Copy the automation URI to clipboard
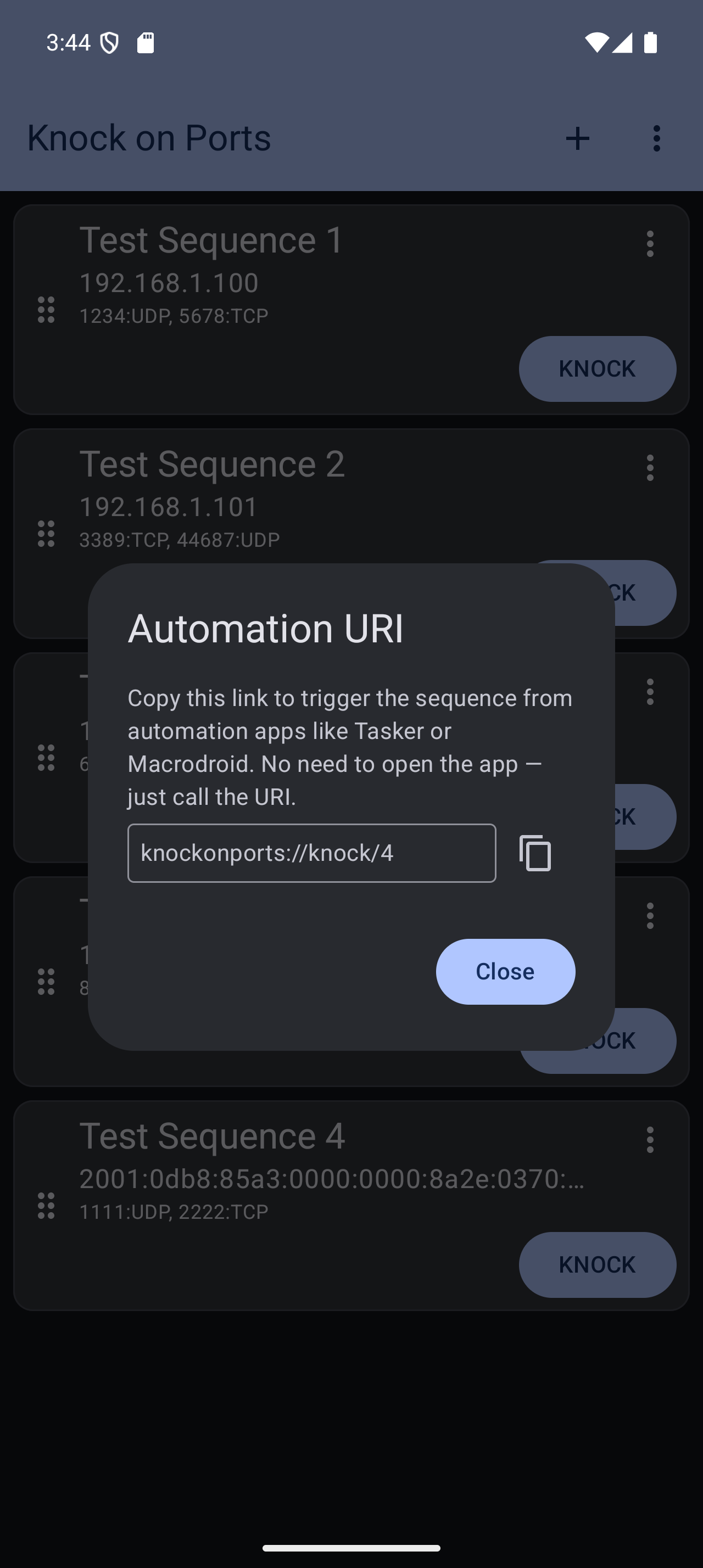 [535, 853]
